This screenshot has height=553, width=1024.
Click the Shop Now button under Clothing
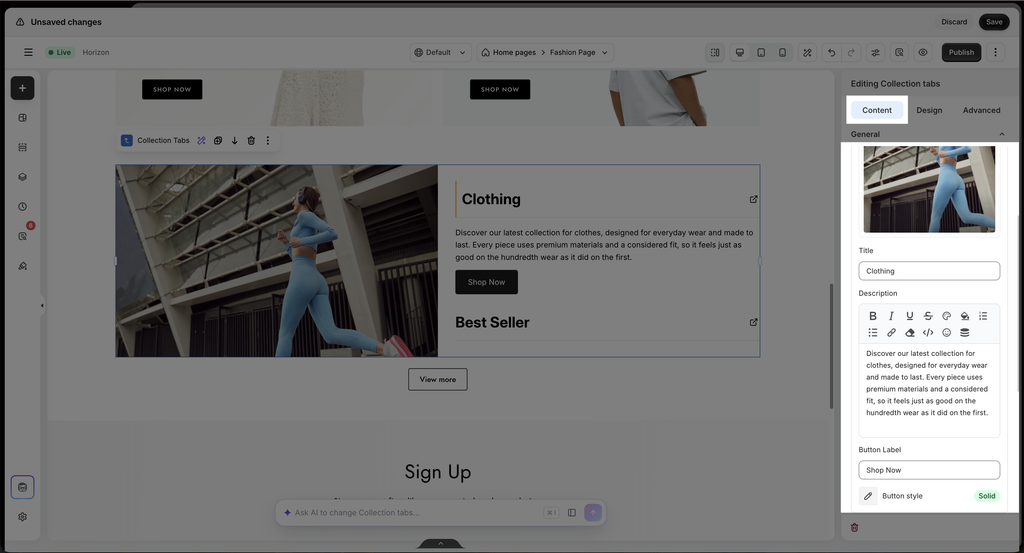pos(487,282)
